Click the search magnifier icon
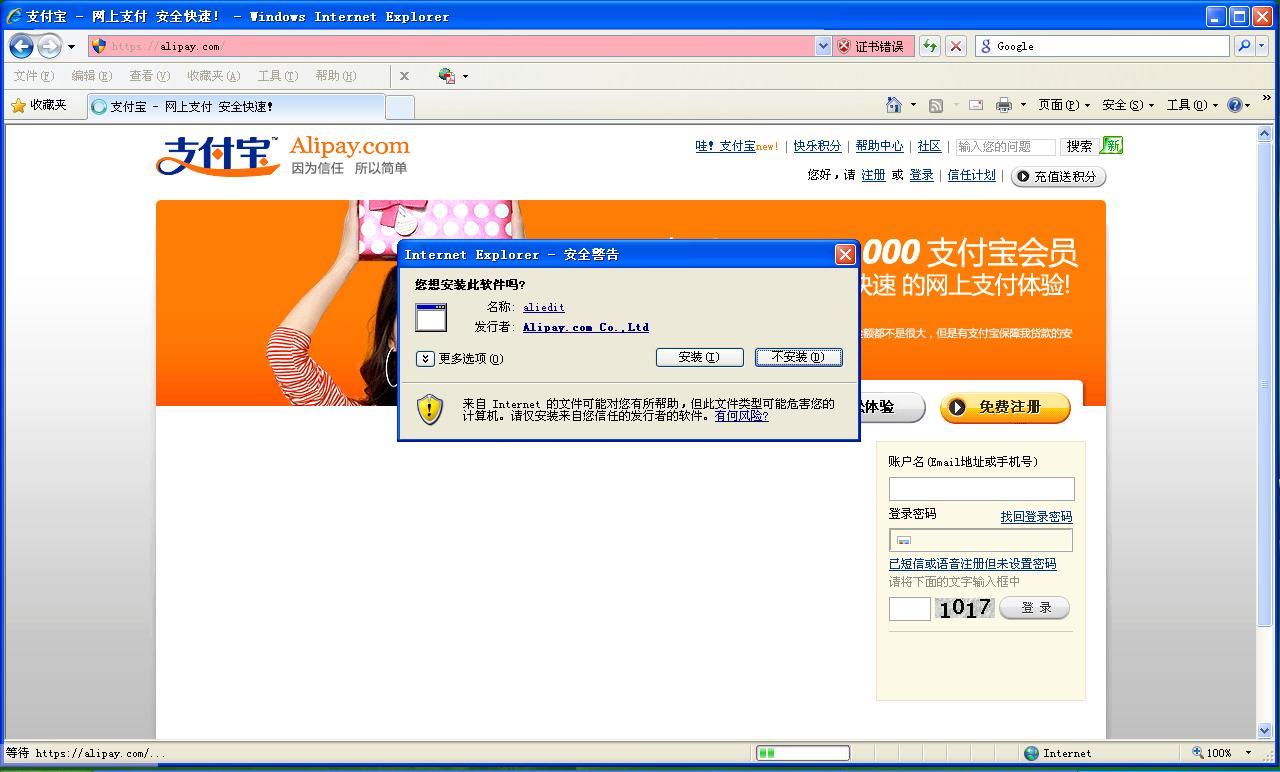Viewport: 1280px width, 772px height. coord(1244,46)
